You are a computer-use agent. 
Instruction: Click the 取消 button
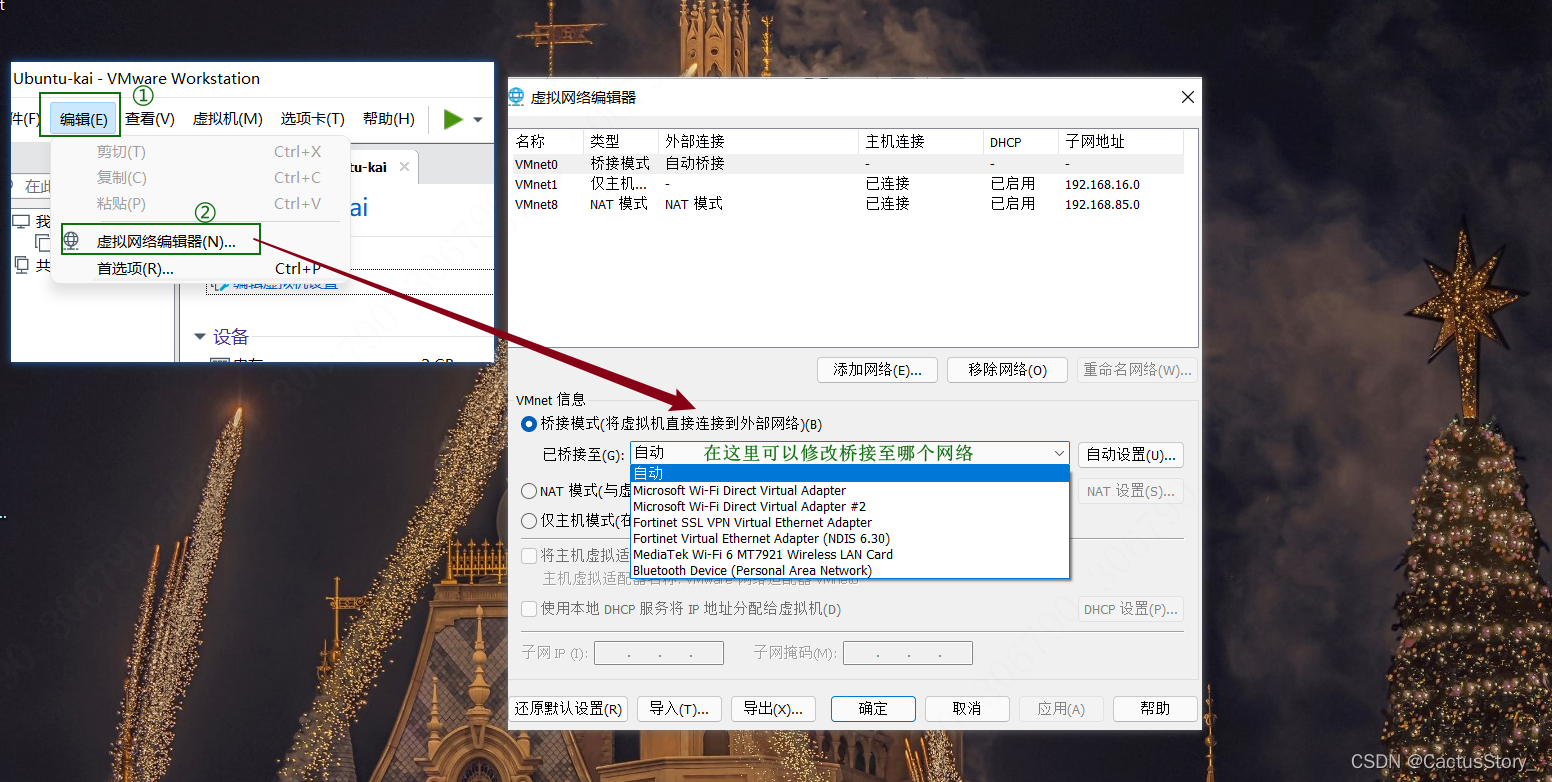click(x=967, y=709)
